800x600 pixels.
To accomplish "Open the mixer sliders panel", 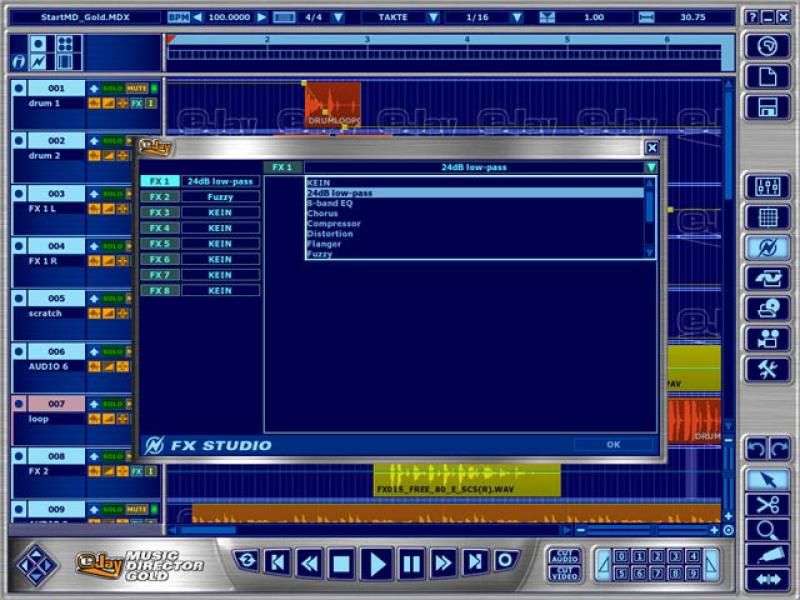I will (x=767, y=187).
